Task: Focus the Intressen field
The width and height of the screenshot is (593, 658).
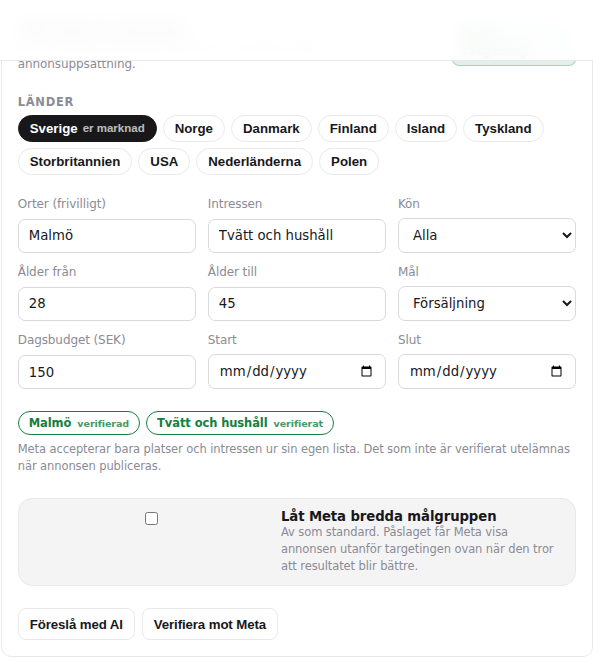Action: (297, 236)
